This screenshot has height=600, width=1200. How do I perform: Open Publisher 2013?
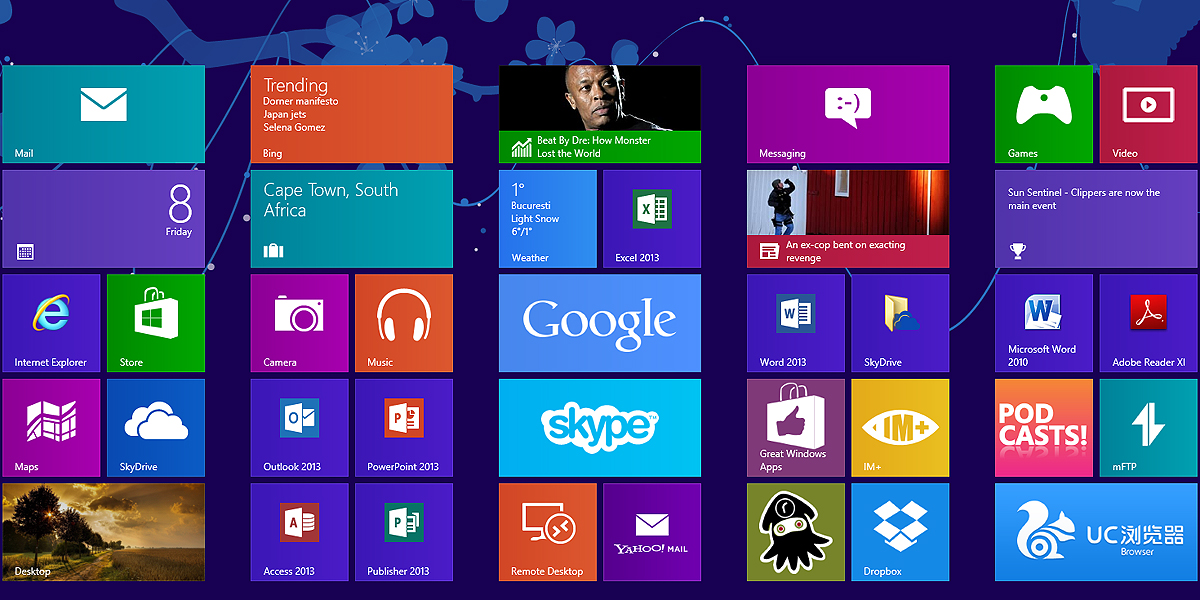pos(404,532)
